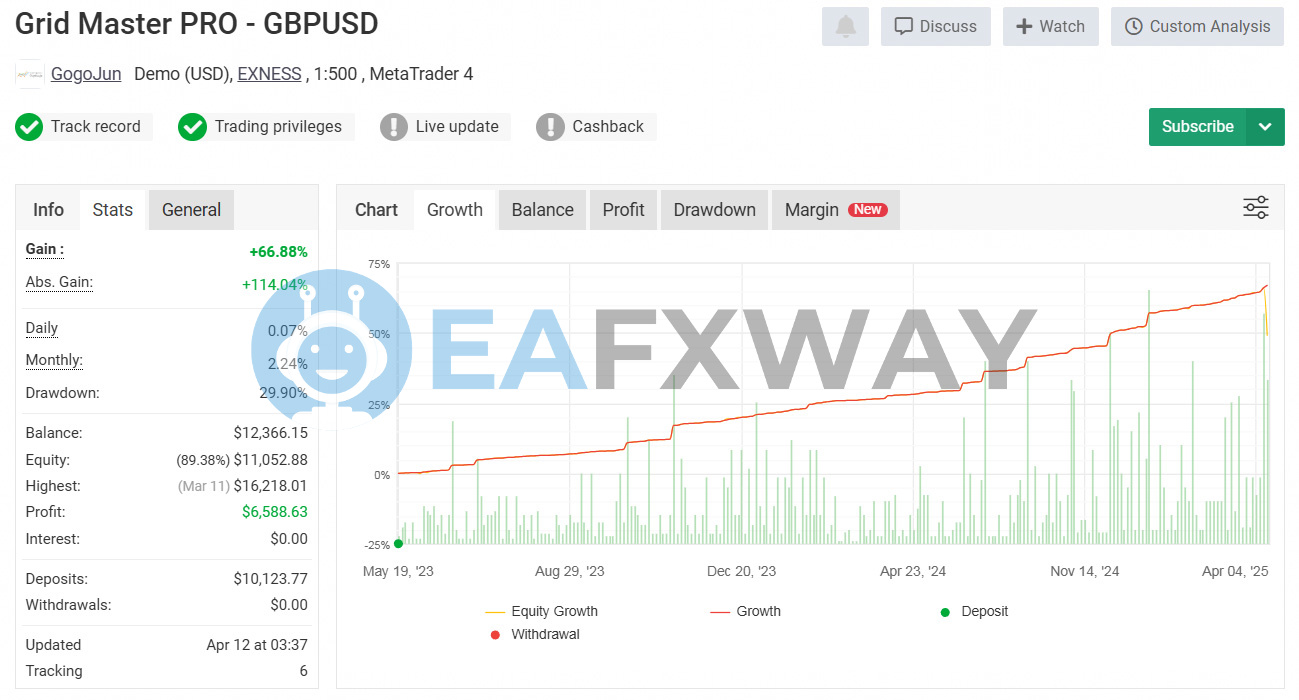Screen dimensions: 1299x700
Task: Add system to Watch list
Action: pyautogui.click(x=1051, y=26)
